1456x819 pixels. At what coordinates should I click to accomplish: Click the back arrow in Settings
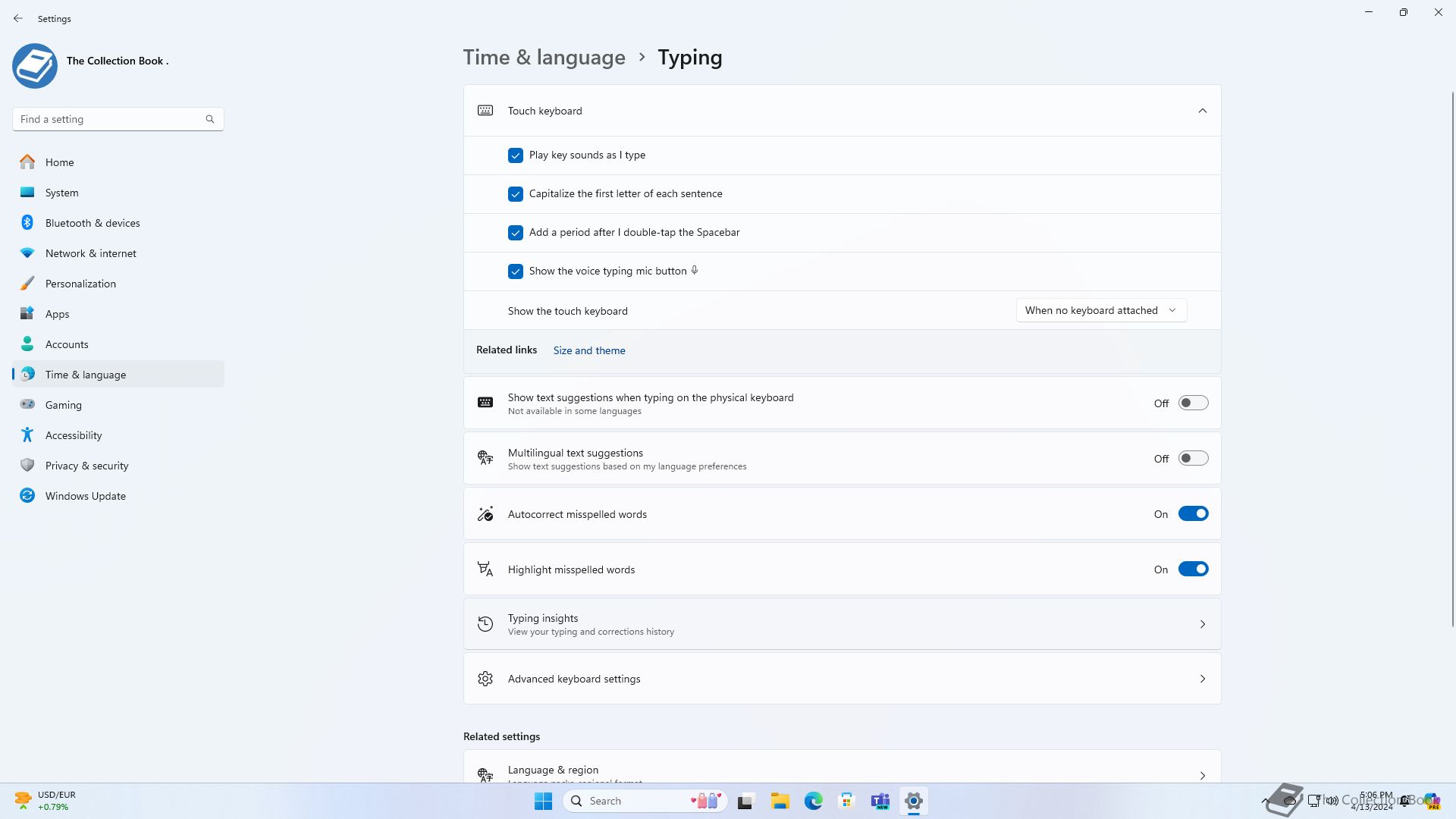click(18, 18)
